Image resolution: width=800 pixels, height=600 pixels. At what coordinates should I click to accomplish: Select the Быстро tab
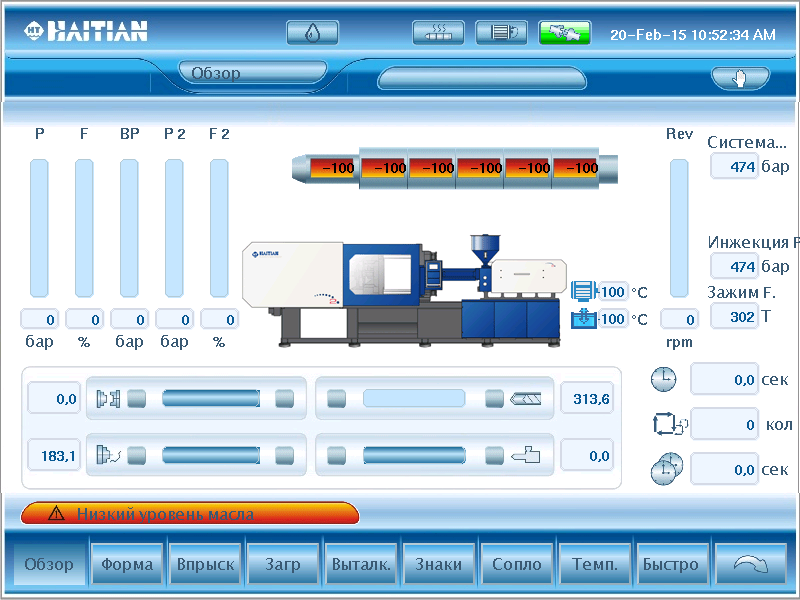point(671,564)
